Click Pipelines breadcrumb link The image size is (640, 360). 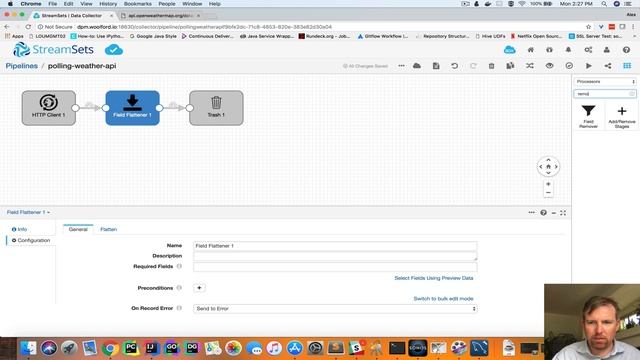click(22, 66)
